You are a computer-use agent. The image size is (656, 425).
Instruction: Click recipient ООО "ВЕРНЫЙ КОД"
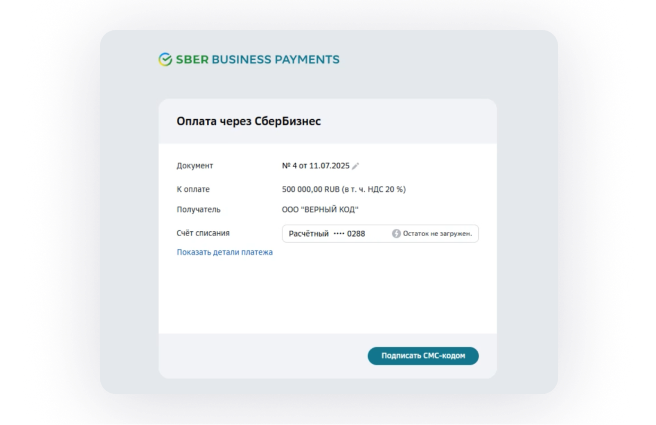point(320,209)
